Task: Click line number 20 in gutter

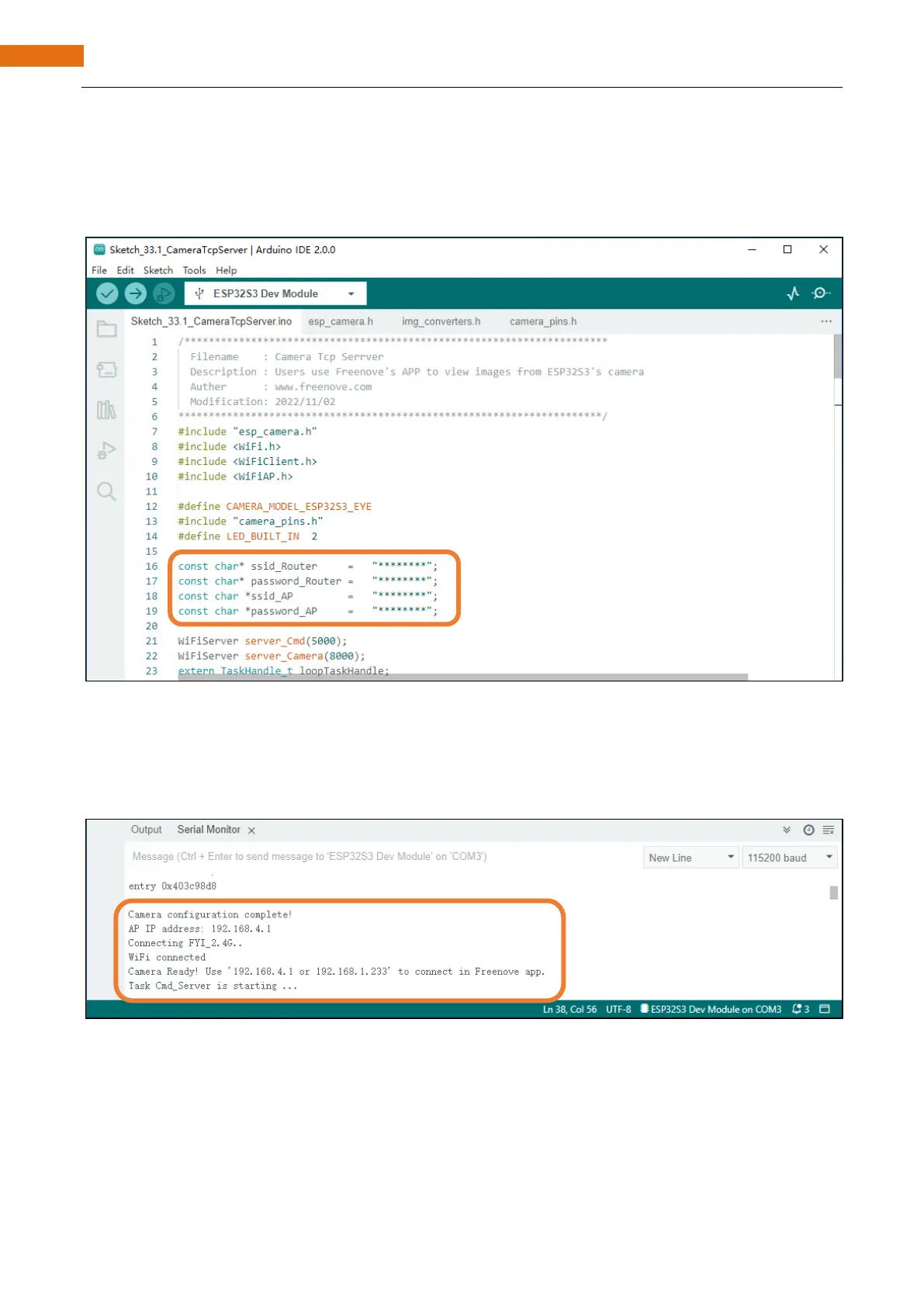Action: click(151, 626)
